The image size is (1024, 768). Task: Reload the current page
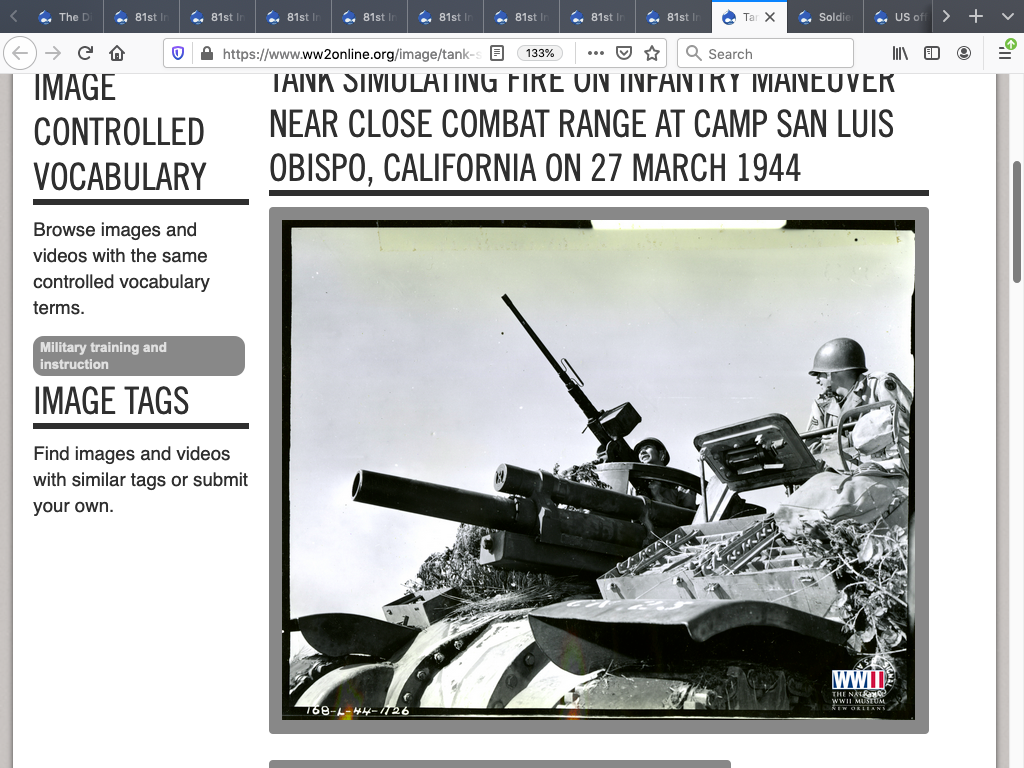(x=85, y=53)
